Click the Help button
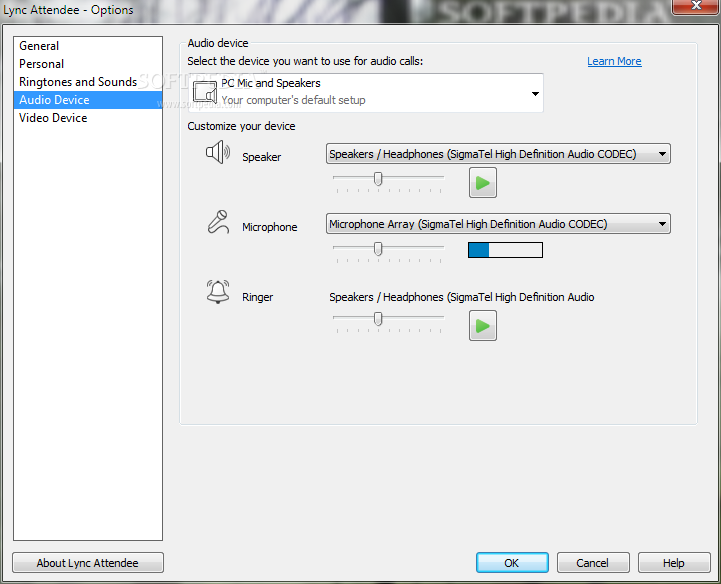 tap(674, 563)
